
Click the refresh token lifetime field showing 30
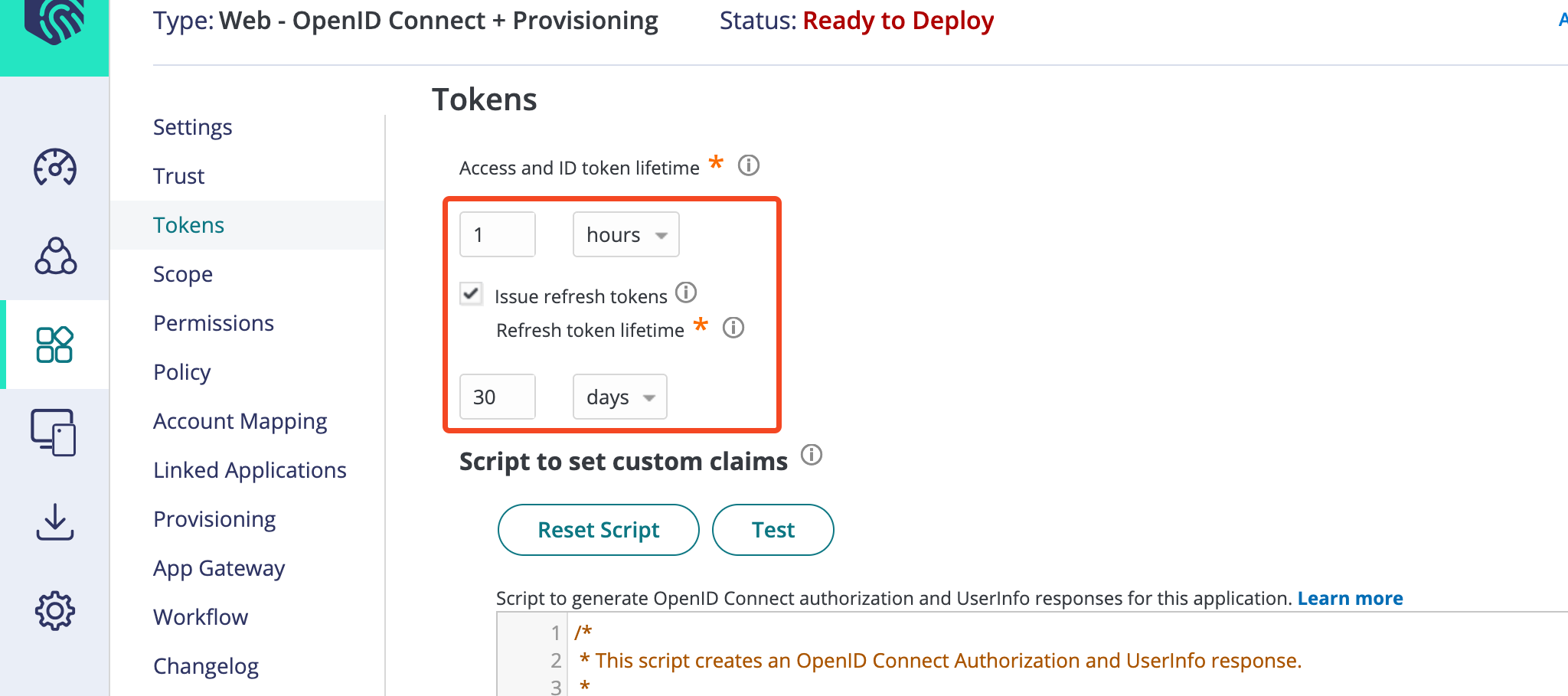point(497,397)
